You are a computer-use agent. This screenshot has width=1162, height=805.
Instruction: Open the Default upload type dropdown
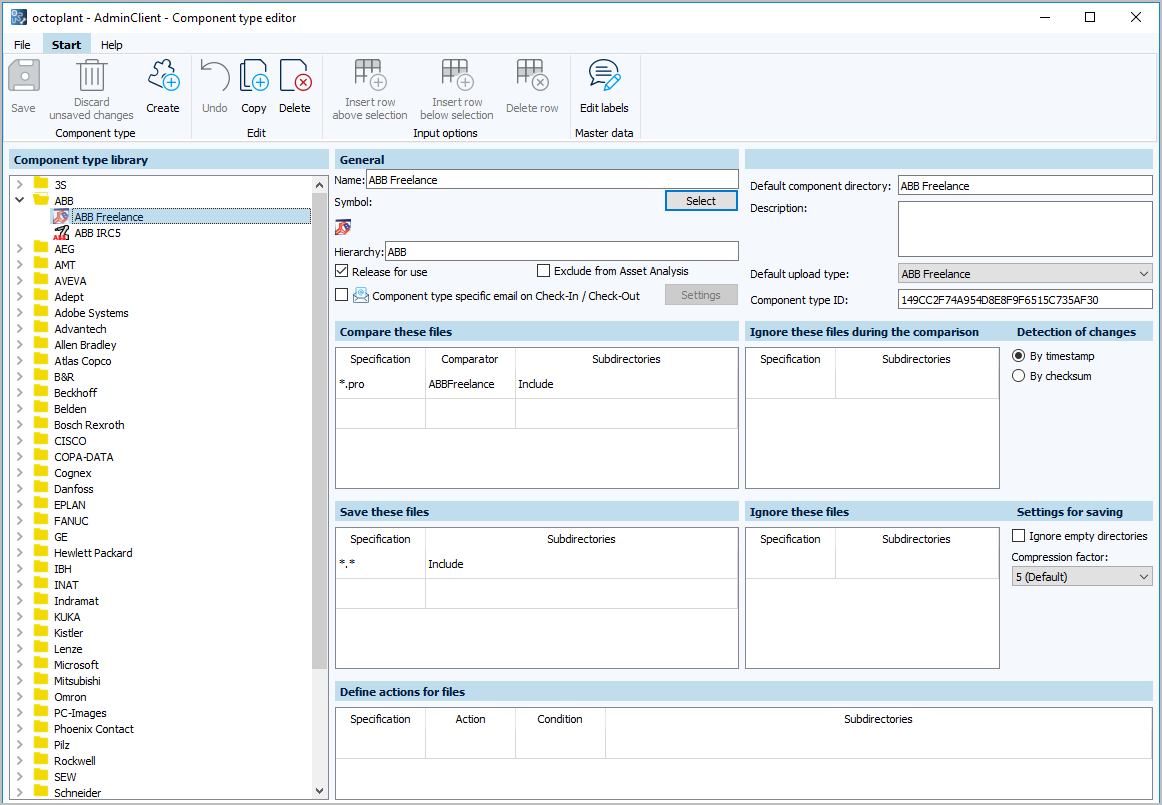tap(1144, 273)
